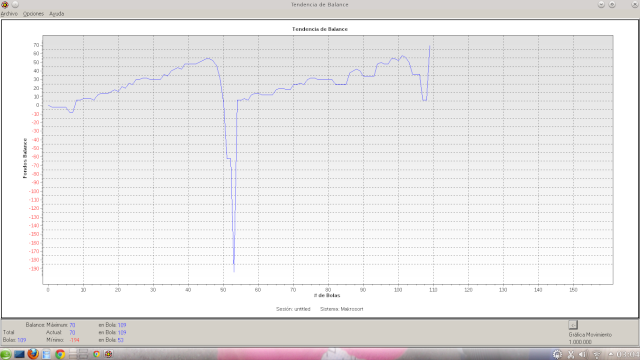The width and height of the screenshot is (640, 360).
Task: Launch the large Chrome taskbar icon
Action: [x=60, y=354]
